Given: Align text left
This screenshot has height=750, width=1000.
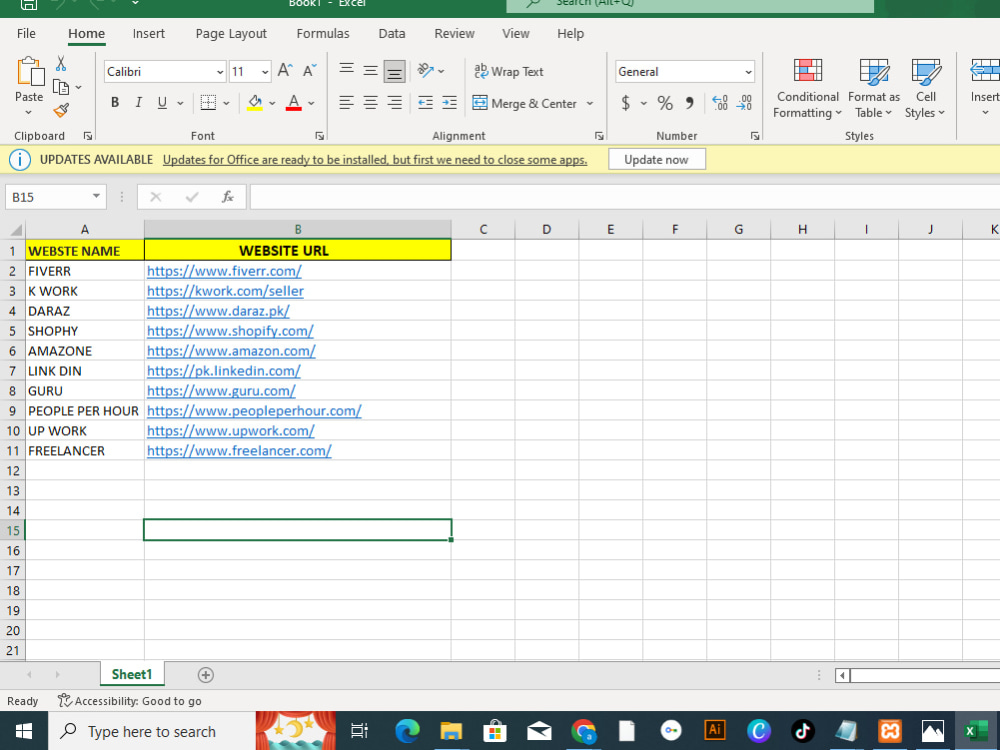Looking at the screenshot, I should point(346,103).
